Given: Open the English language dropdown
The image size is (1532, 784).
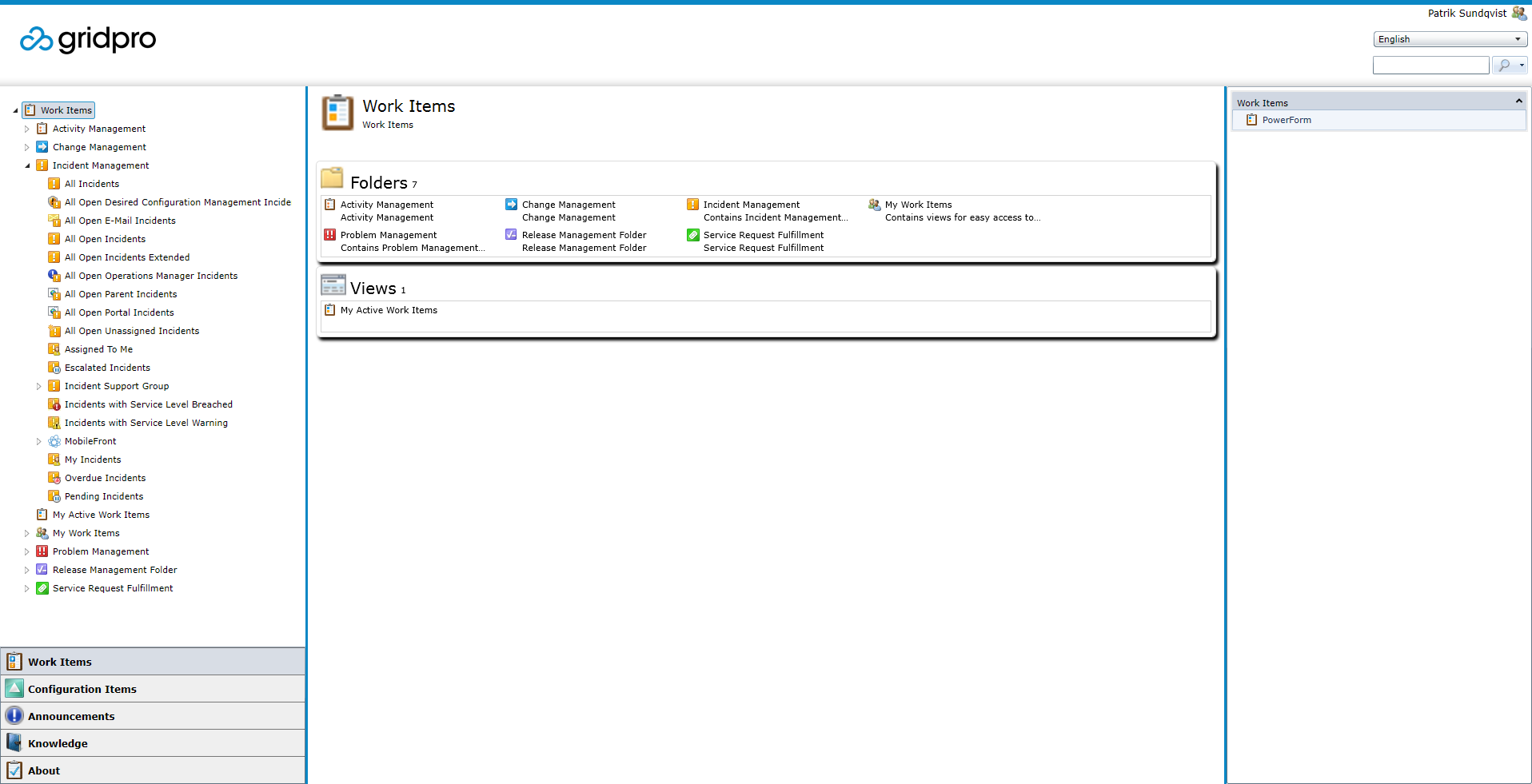Looking at the screenshot, I should click(x=1450, y=39).
